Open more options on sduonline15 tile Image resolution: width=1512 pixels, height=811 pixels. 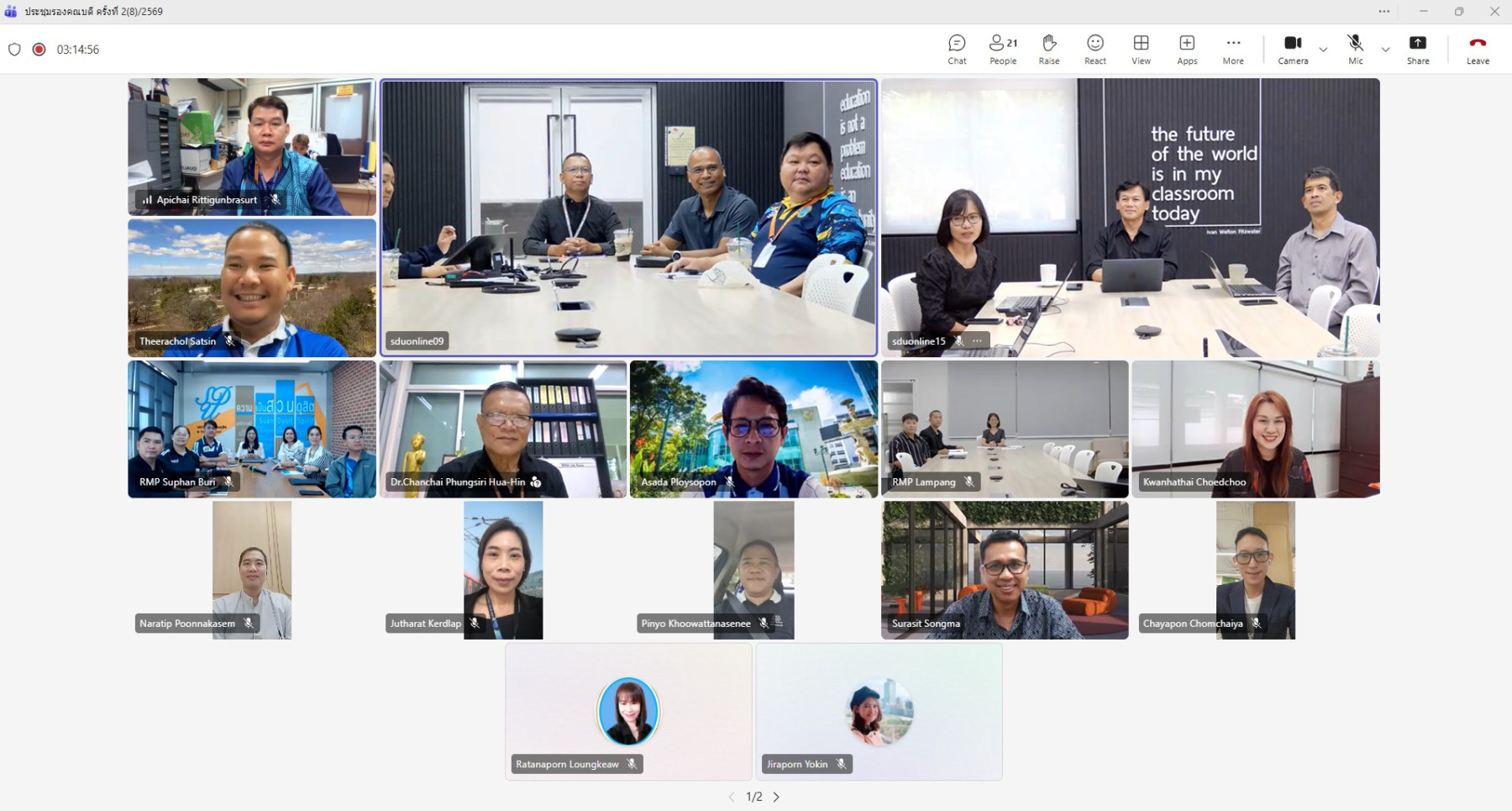(977, 341)
